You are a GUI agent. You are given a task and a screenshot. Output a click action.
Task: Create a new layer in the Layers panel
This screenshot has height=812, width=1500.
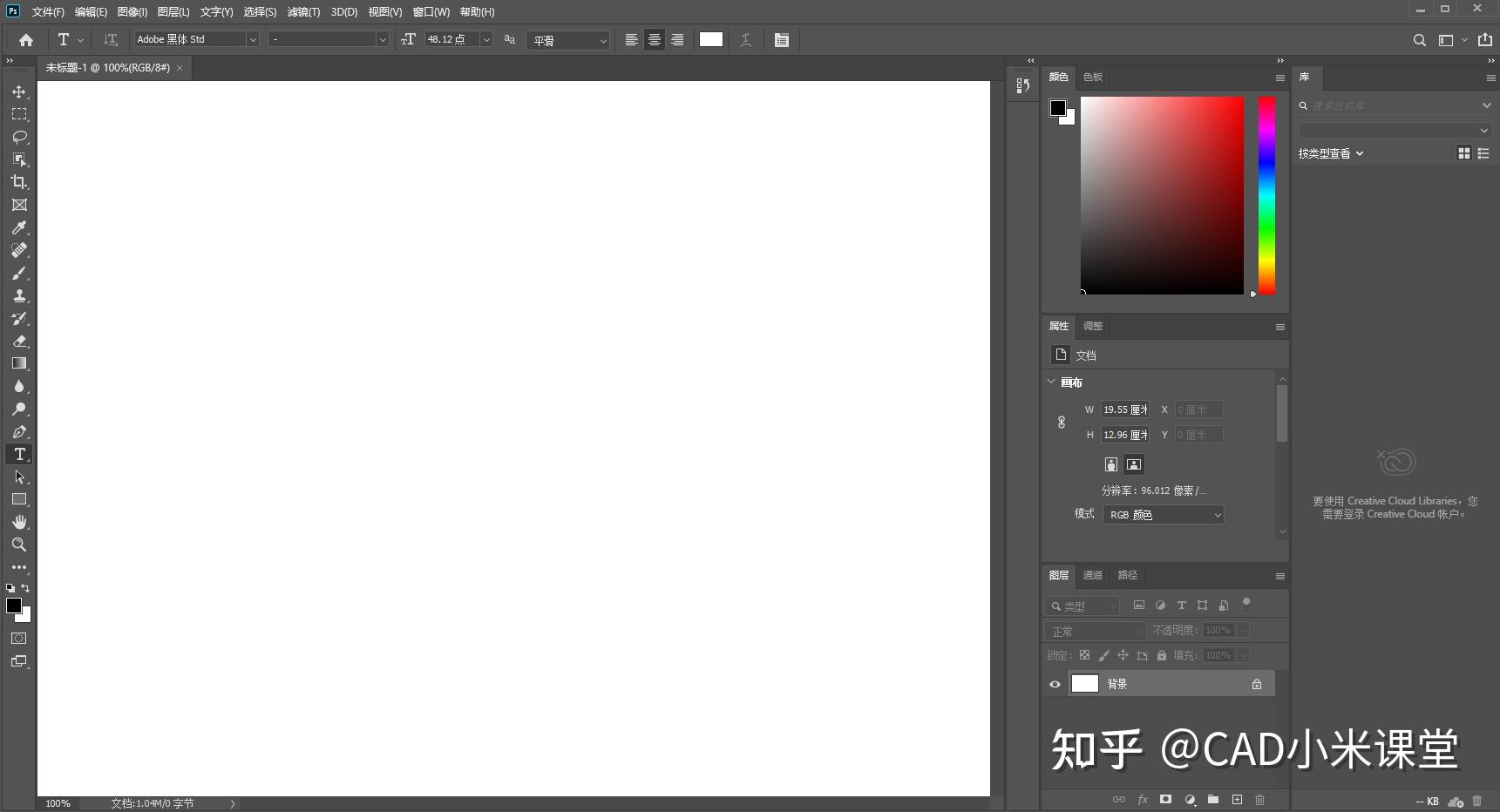pyautogui.click(x=1237, y=800)
